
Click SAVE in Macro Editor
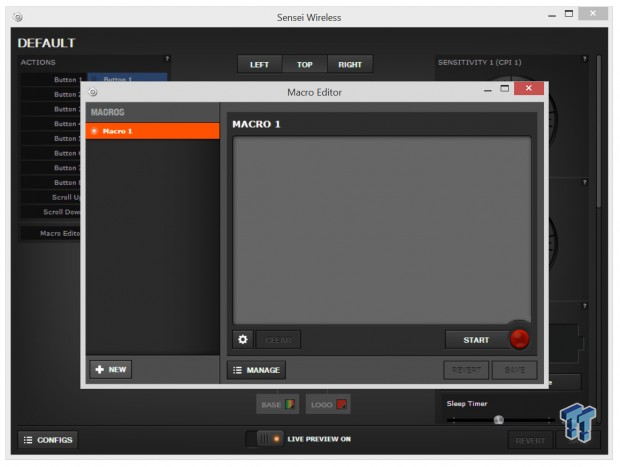click(514, 370)
